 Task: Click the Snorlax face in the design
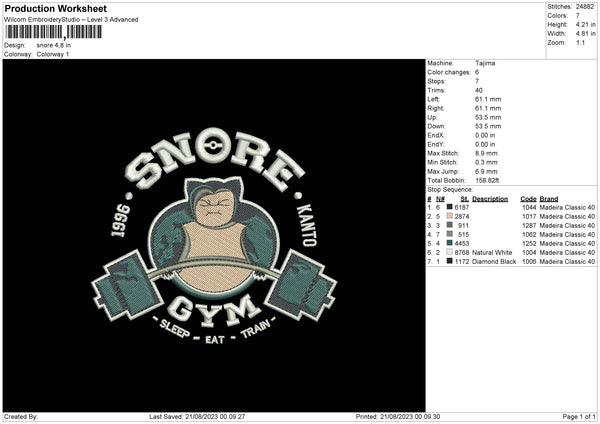(x=215, y=211)
